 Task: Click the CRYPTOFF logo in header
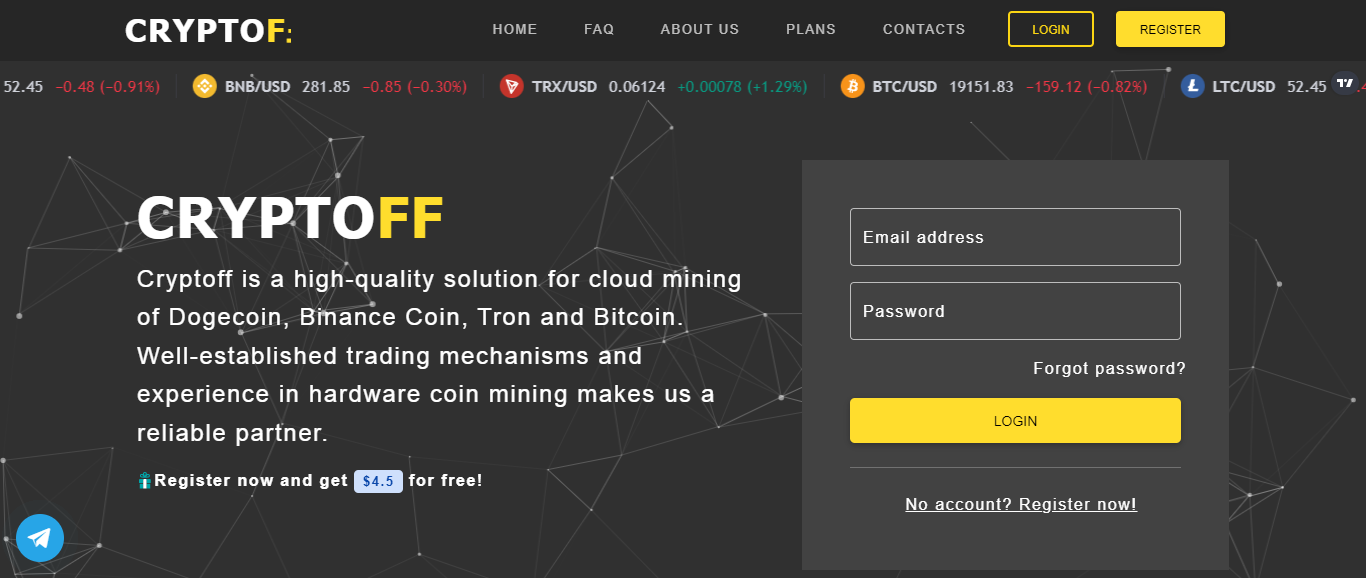pyautogui.click(x=209, y=31)
